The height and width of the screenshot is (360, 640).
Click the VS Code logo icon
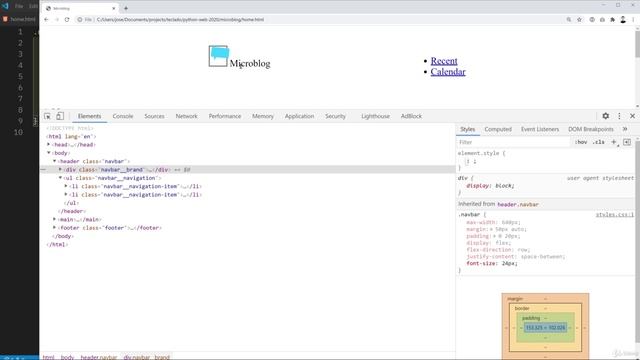pyautogui.click(x=5, y=6)
